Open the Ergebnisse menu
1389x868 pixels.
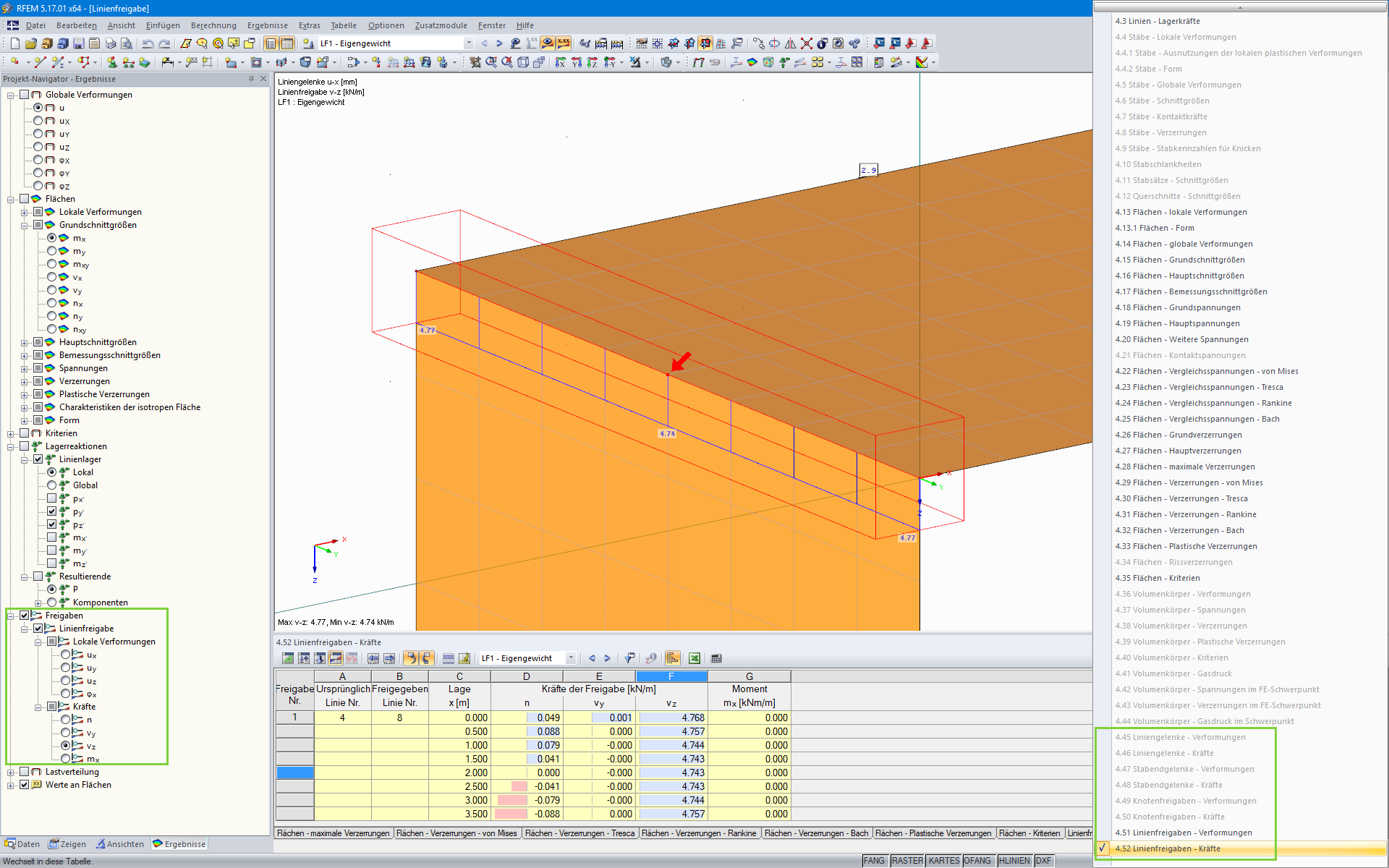(268, 25)
